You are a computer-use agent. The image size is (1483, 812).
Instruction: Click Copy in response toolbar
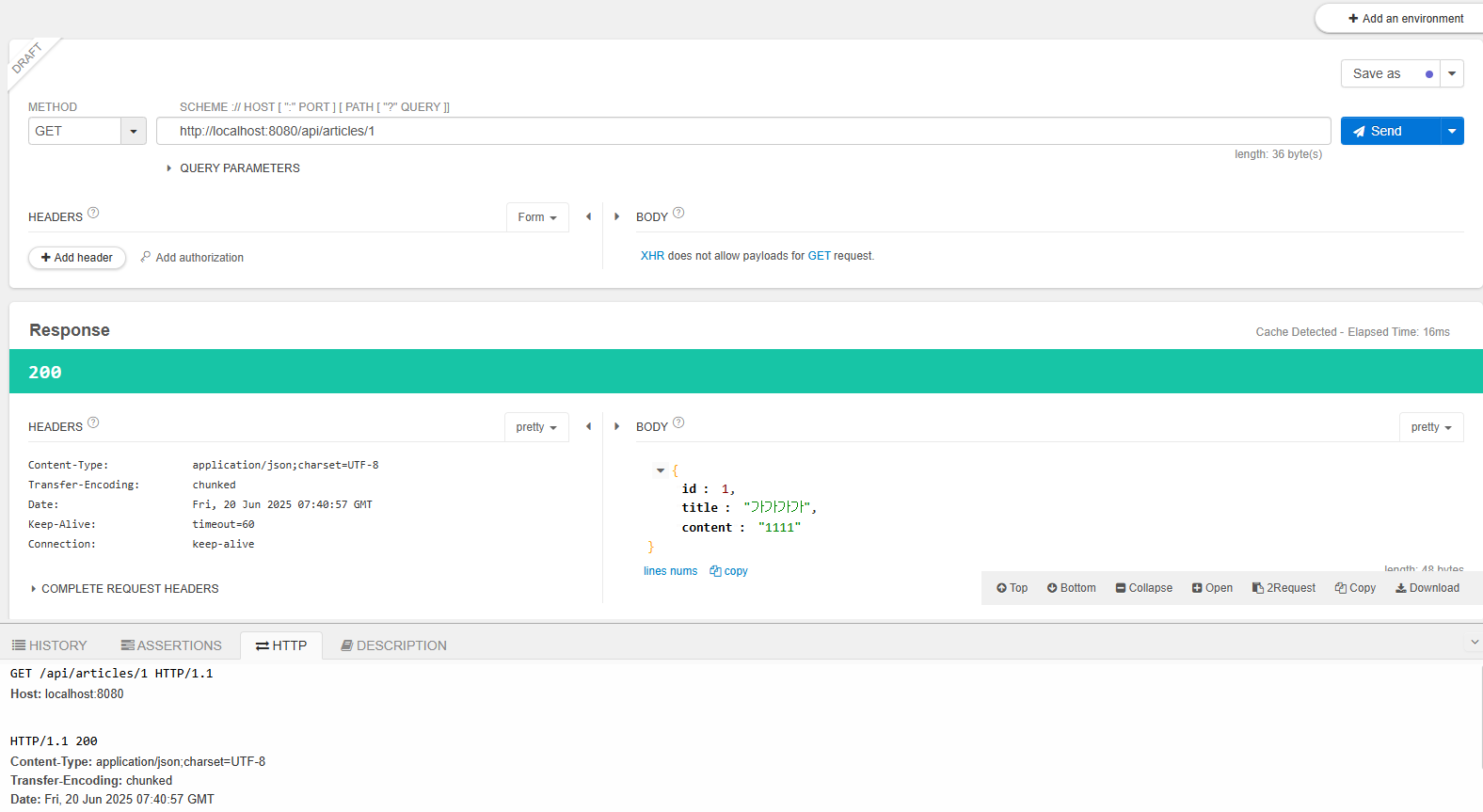pos(1355,588)
